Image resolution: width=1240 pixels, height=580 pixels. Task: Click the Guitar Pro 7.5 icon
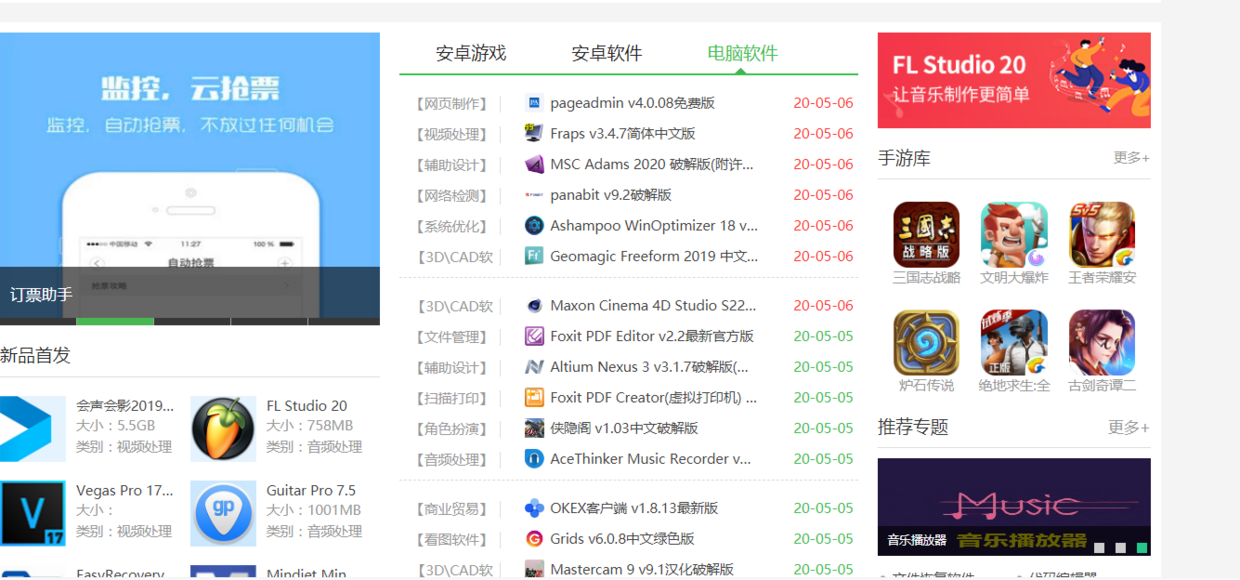coord(223,513)
